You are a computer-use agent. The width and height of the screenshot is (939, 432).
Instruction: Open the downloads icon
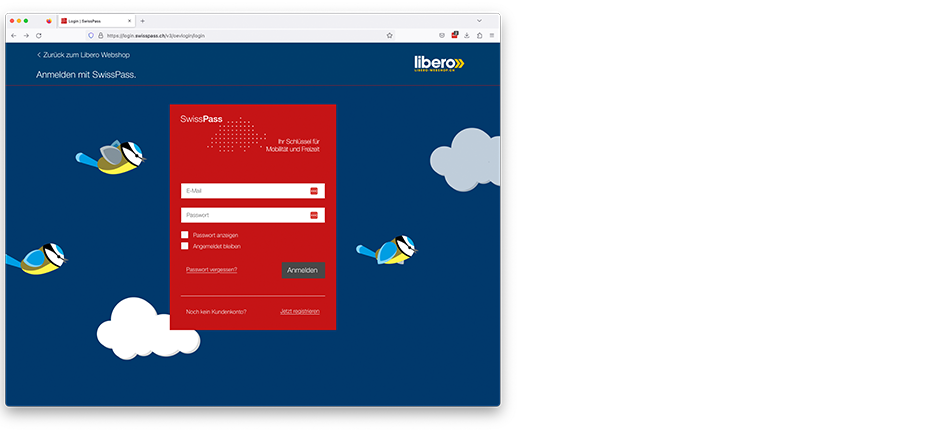[467, 36]
